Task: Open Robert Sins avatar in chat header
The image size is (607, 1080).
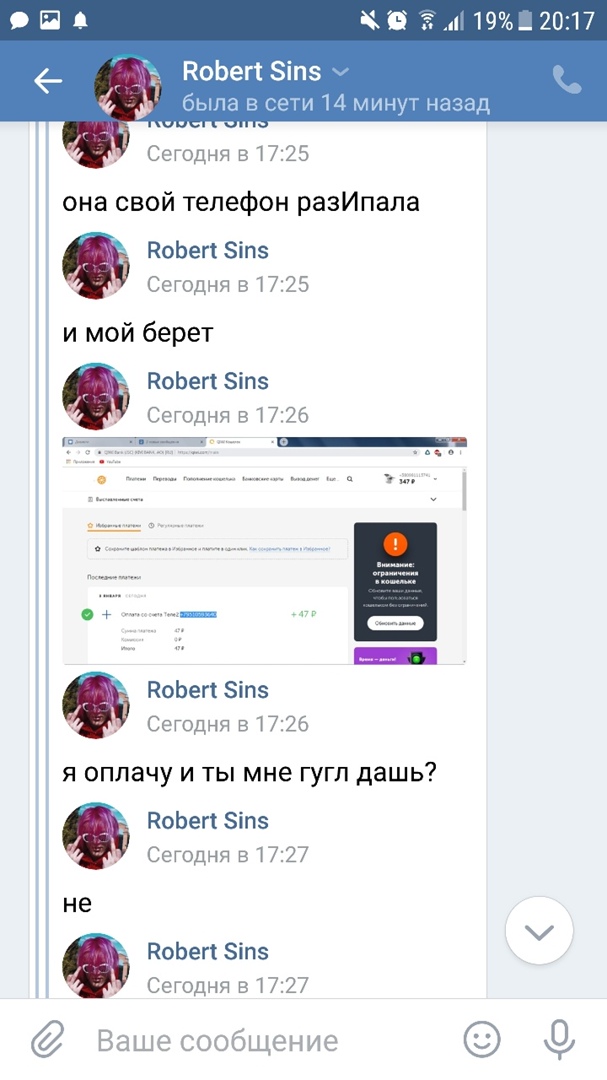Action: pos(128,85)
